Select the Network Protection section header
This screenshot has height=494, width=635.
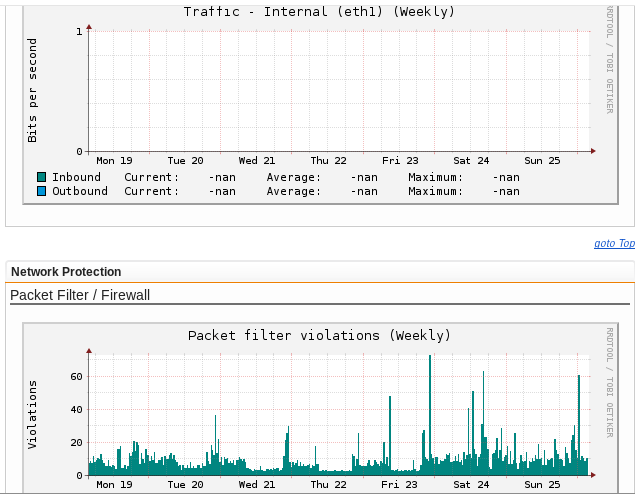coord(66,272)
